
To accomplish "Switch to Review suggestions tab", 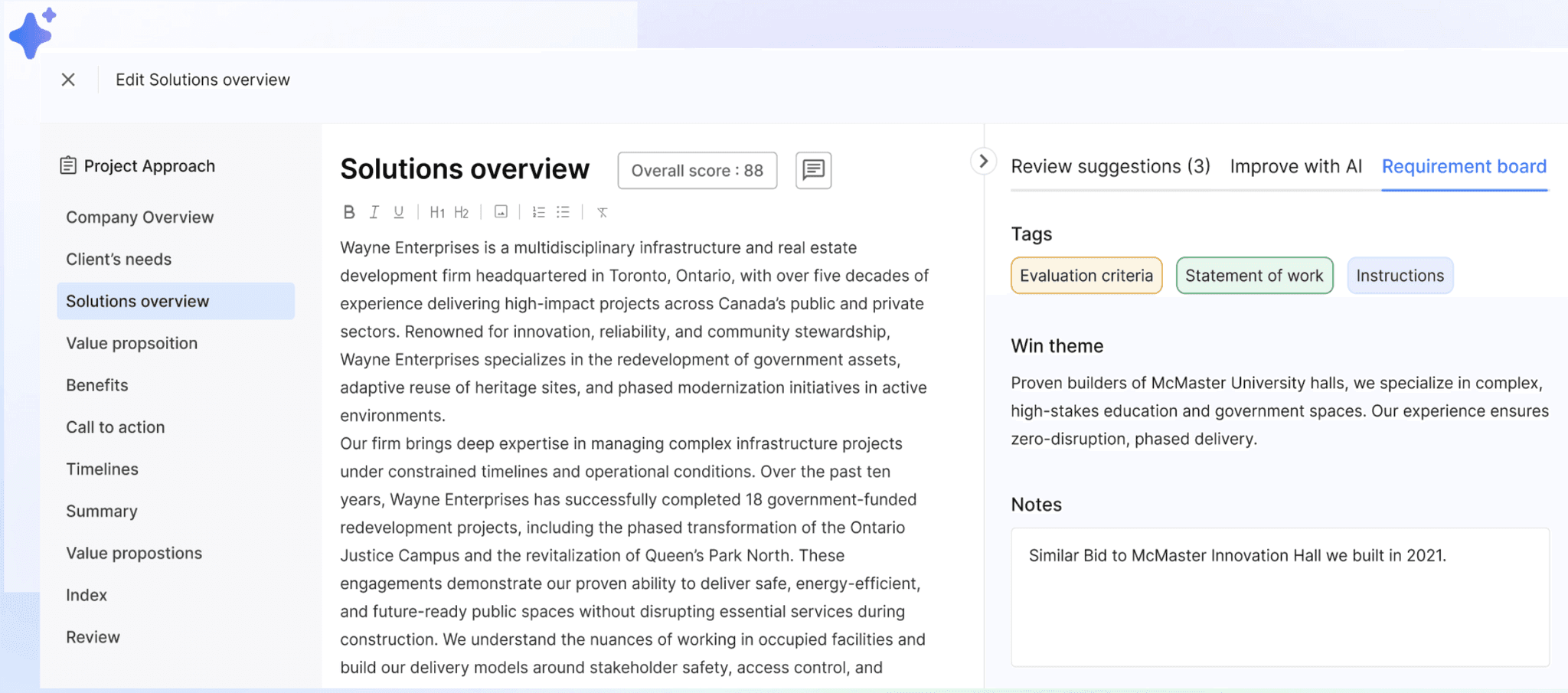I will (1110, 166).
